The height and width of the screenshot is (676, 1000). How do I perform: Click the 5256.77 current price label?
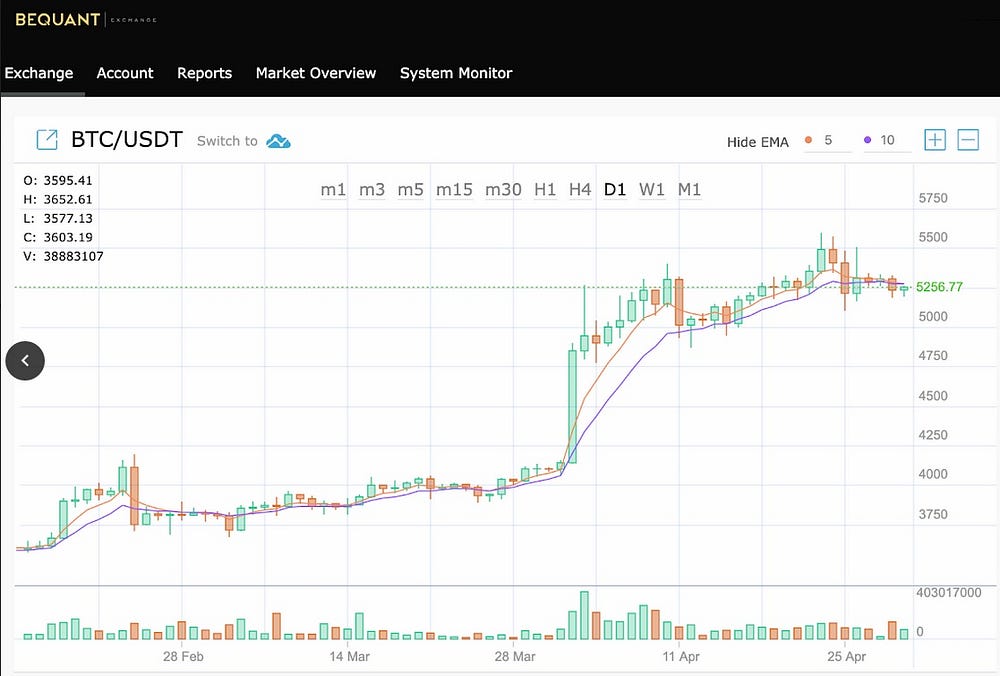(x=939, y=287)
